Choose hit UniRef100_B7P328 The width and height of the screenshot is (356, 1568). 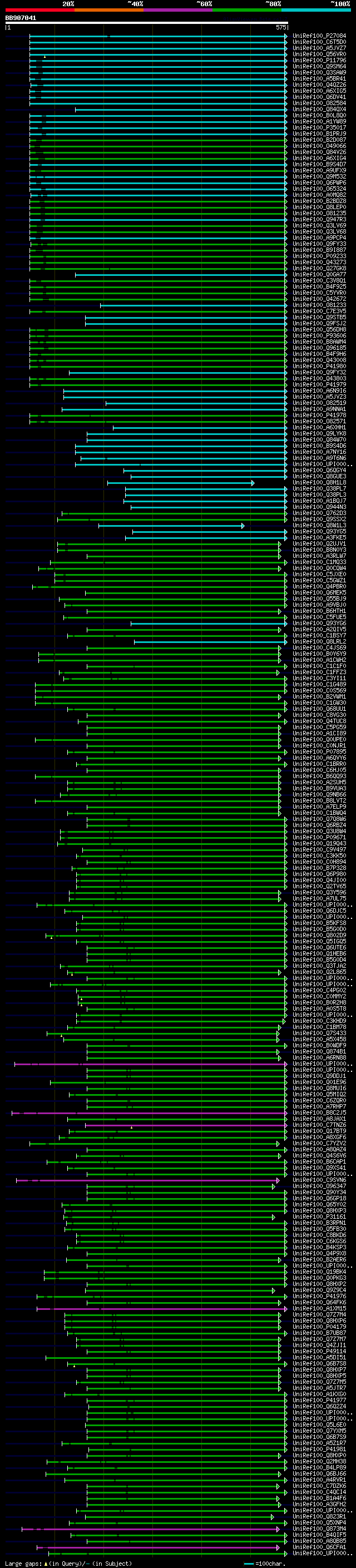(x=319, y=868)
